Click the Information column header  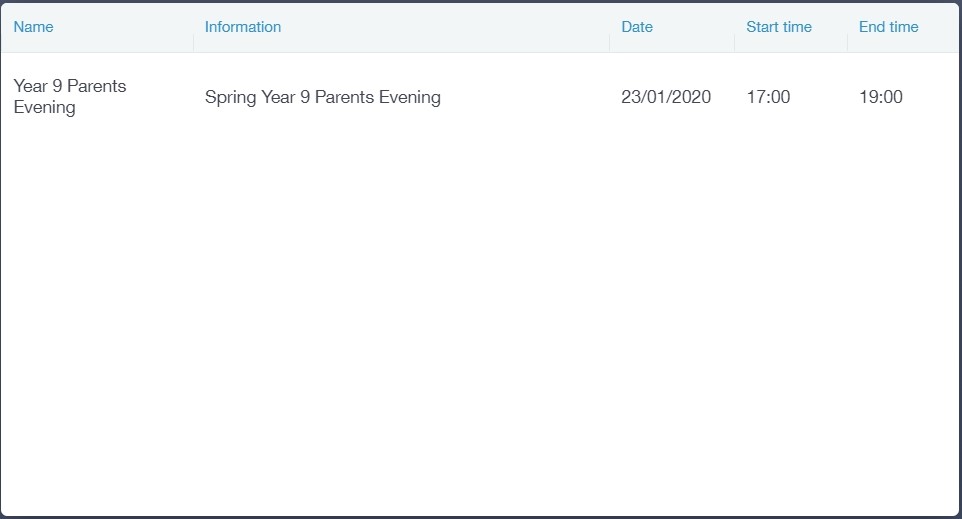pyautogui.click(x=243, y=27)
